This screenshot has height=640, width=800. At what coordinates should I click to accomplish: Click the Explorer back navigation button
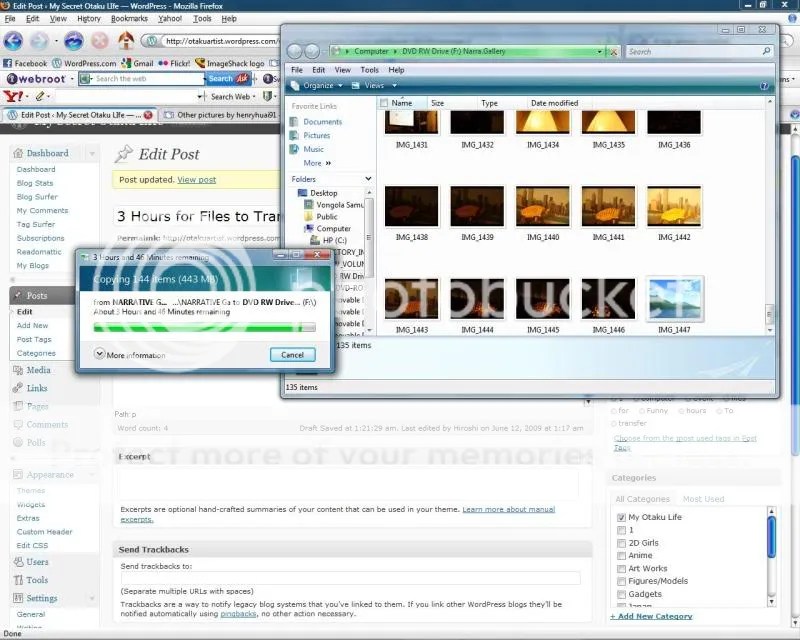point(294,51)
